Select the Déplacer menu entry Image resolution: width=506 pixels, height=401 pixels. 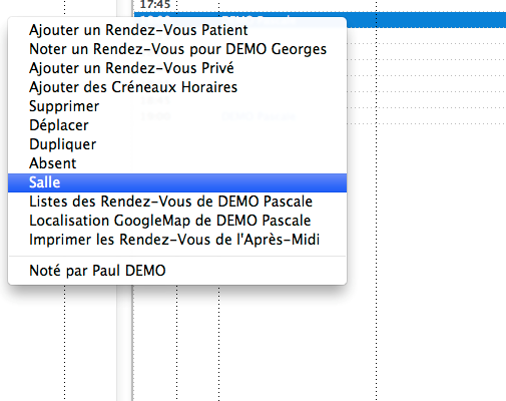pyautogui.click(x=177, y=125)
